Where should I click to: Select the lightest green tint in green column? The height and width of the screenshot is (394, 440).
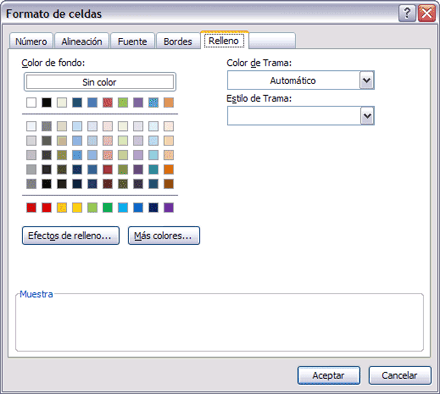[123, 126]
